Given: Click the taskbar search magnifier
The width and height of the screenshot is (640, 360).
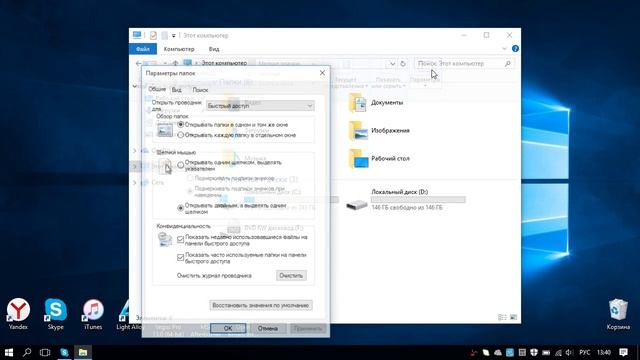Looking at the screenshot, I should pyautogui.click(x=27, y=352).
